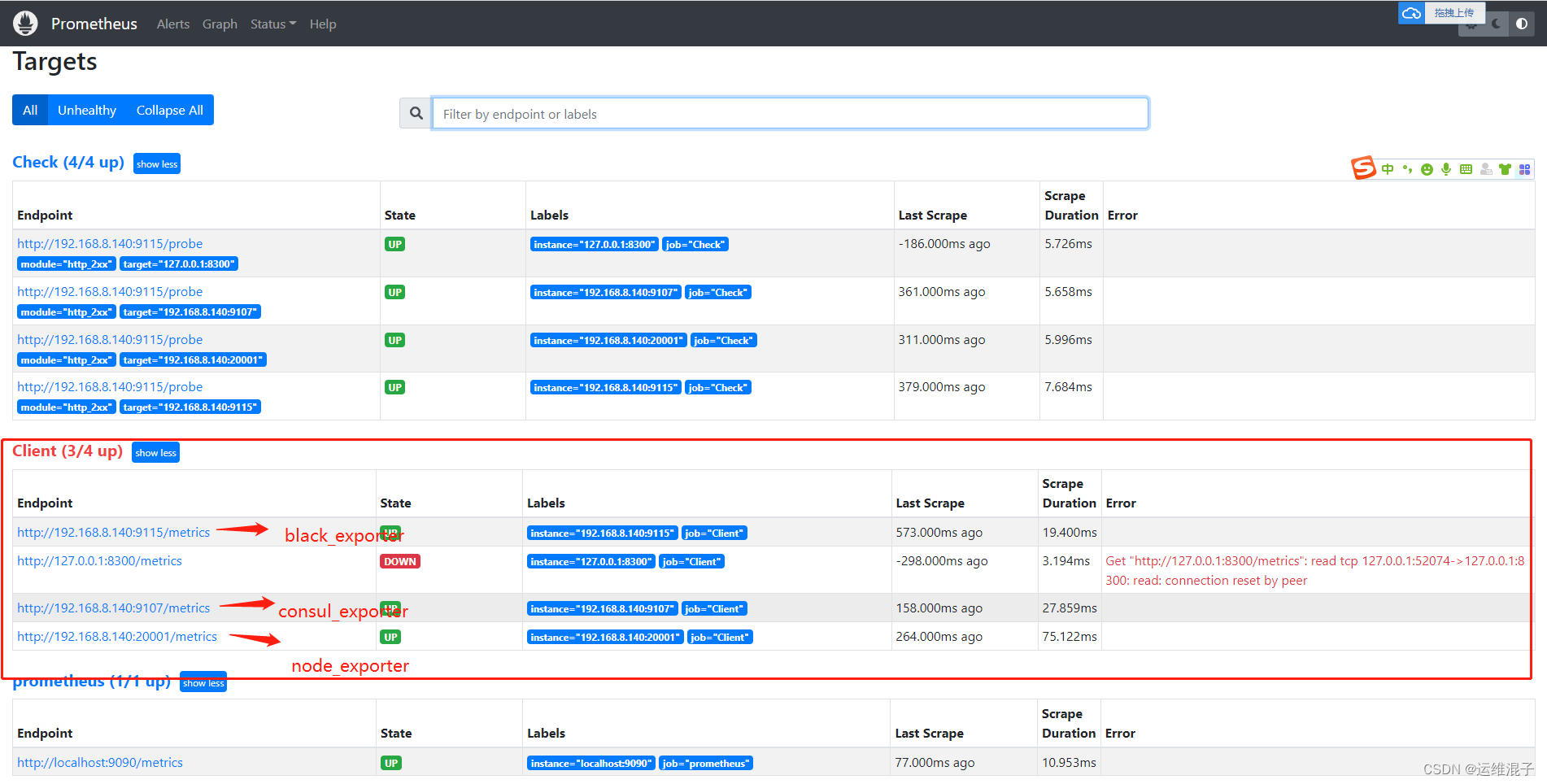This screenshot has width=1547, height=784.
Task: Click the Prometheus flame logo
Action: pyautogui.click(x=25, y=24)
